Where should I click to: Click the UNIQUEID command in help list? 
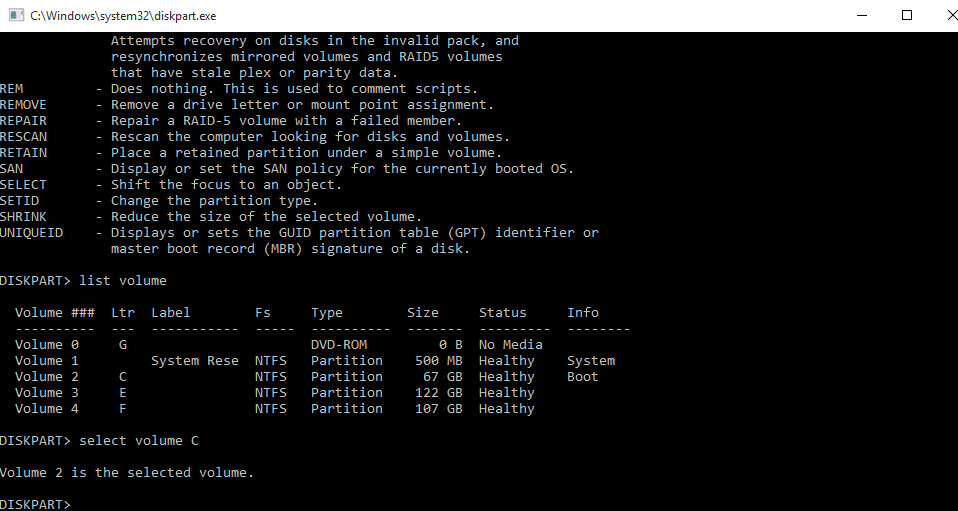[x=31, y=232]
